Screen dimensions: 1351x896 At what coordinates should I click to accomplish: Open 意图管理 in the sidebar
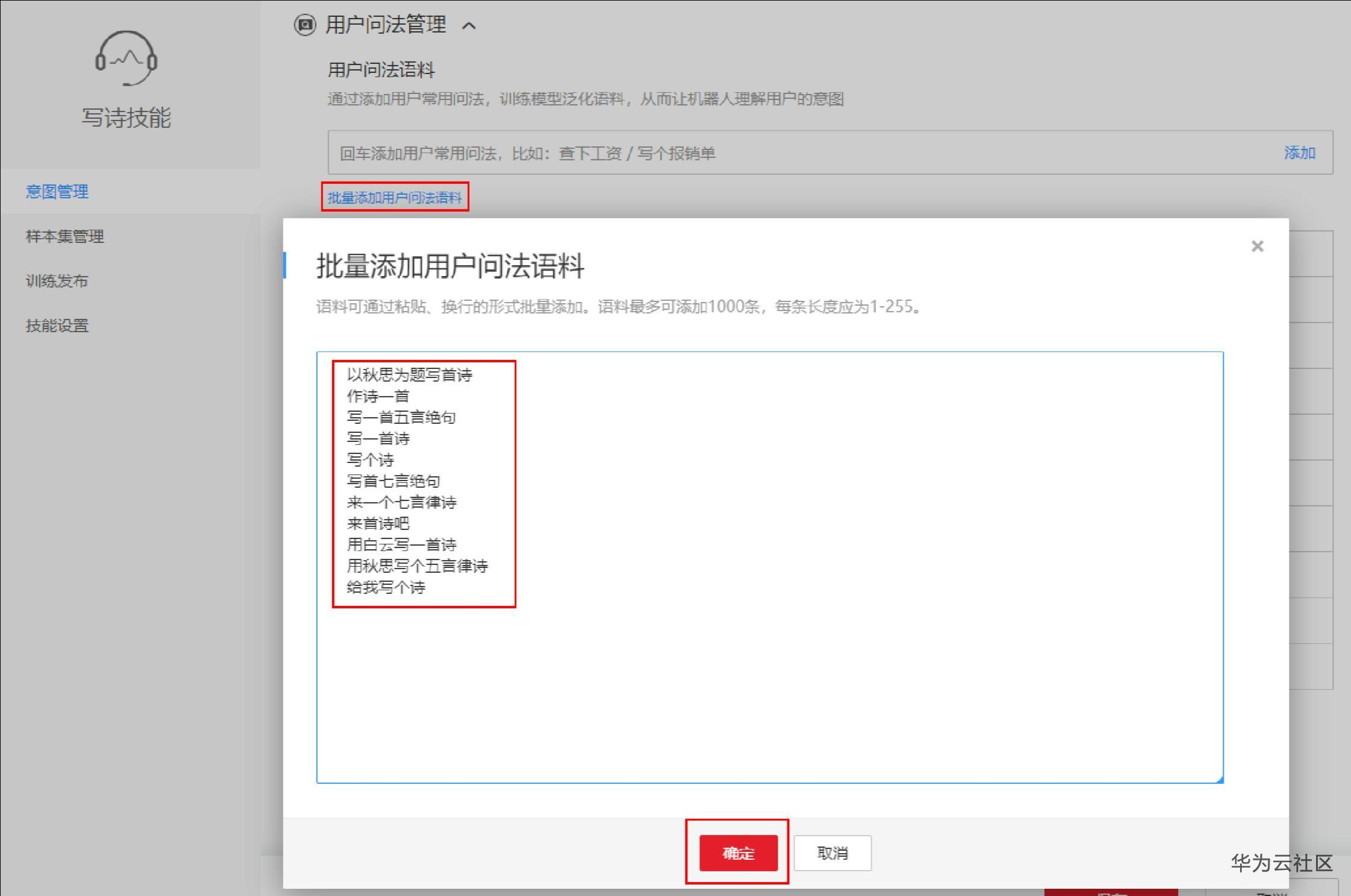point(57,192)
